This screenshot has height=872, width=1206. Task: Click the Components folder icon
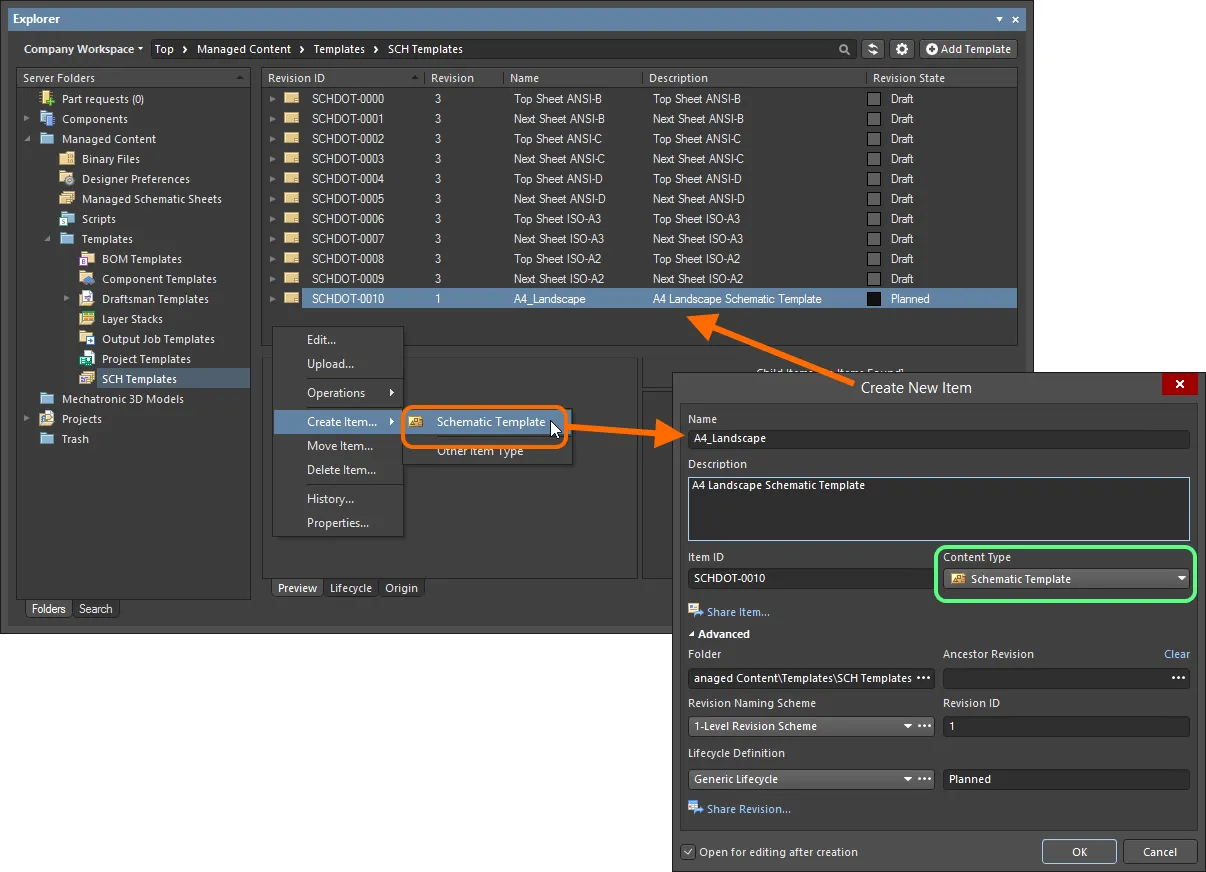[47, 119]
